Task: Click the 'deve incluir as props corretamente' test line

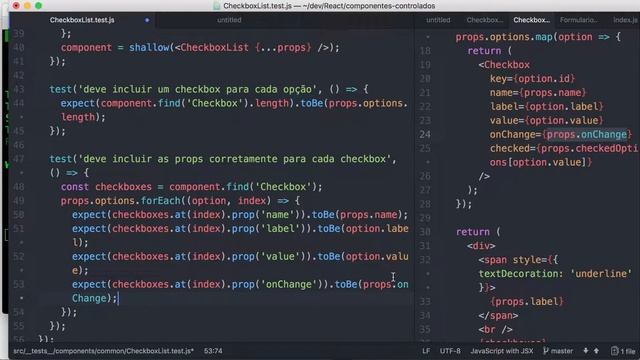Action: 223,159
